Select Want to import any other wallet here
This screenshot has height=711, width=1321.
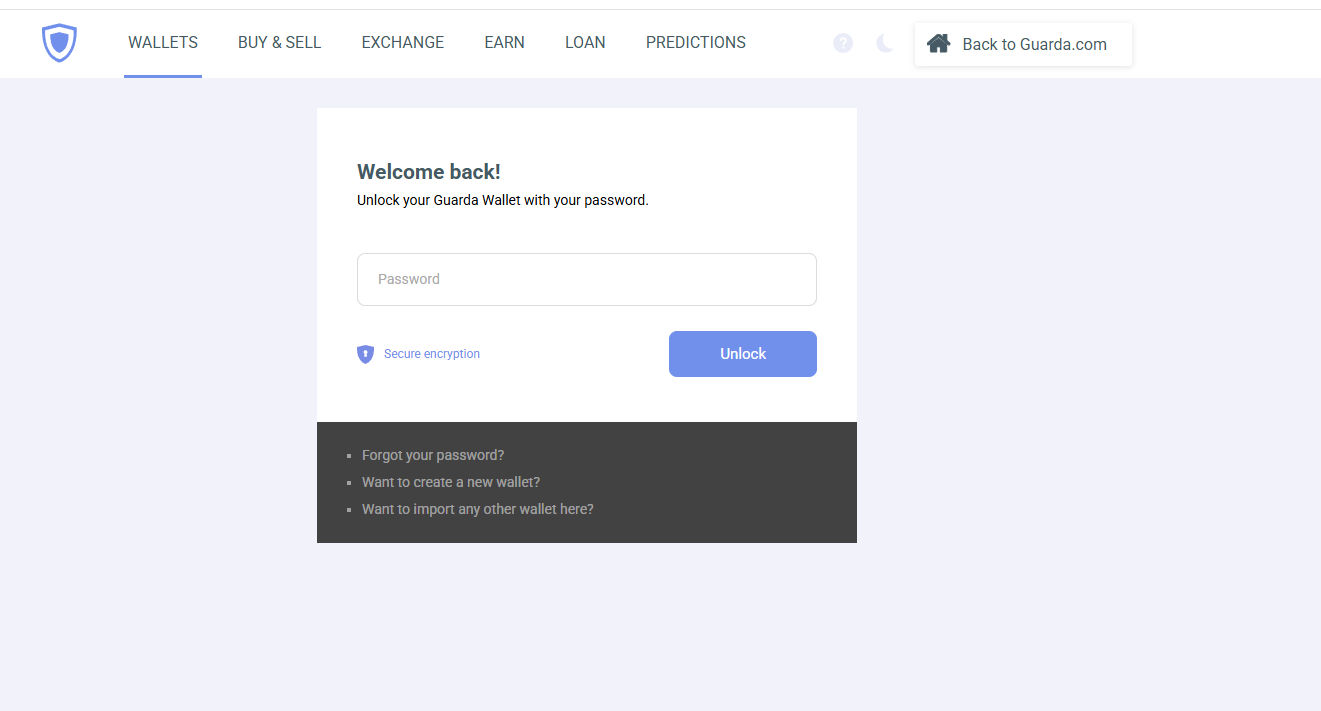tap(478, 508)
